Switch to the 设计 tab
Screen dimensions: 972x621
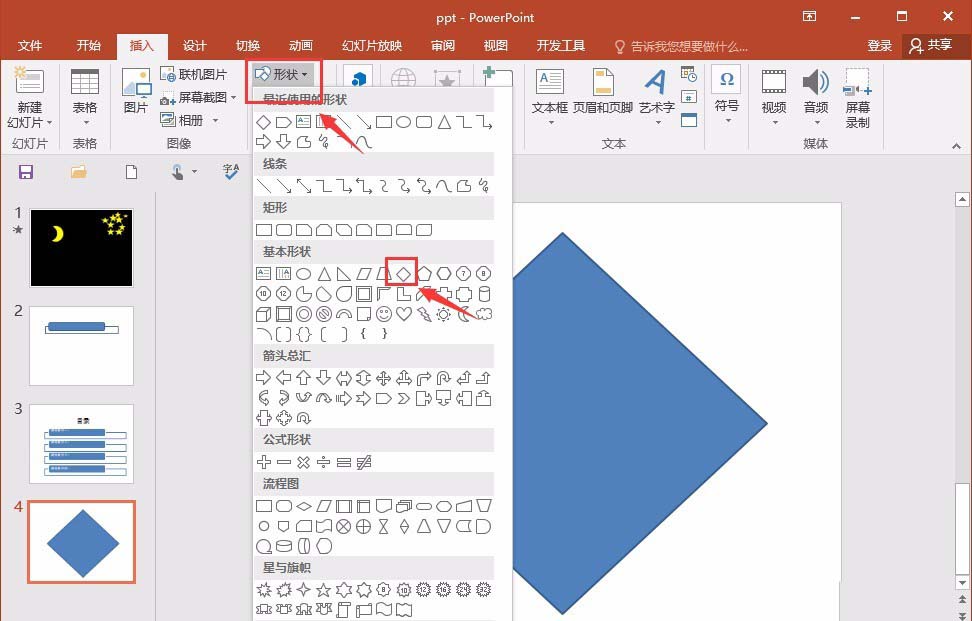[x=195, y=46]
